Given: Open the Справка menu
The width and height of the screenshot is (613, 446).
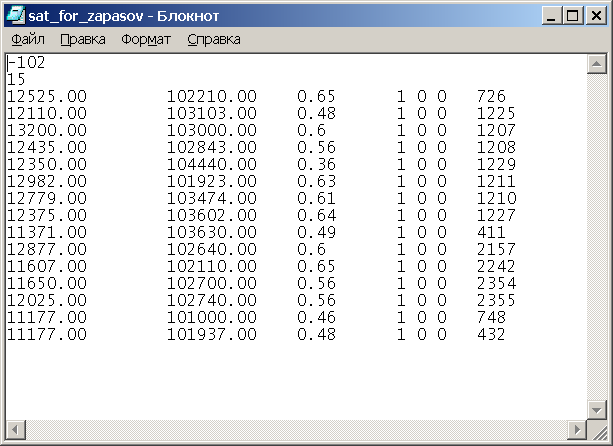Looking at the screenshot, I should point(214,39).
